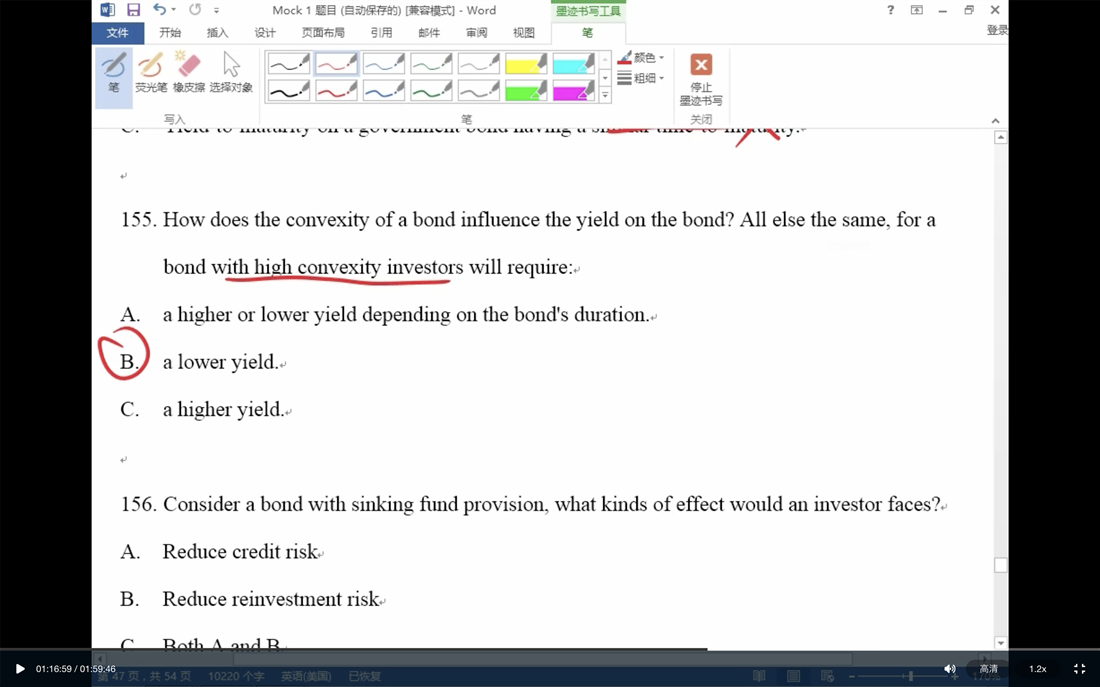This screenshot has height=687, width=1100.
Task: Pick the yellow highlighter swatch
Action: coord(526,64)
